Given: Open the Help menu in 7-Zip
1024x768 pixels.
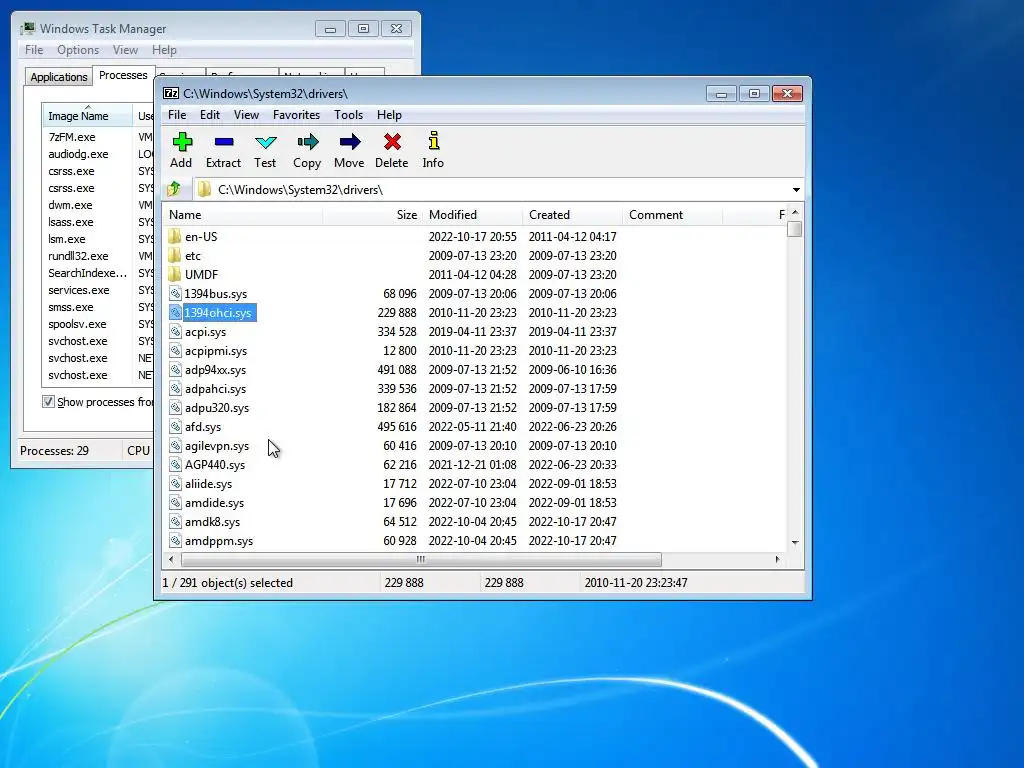Looking at the screenshot, I should [x=389, y=115].
